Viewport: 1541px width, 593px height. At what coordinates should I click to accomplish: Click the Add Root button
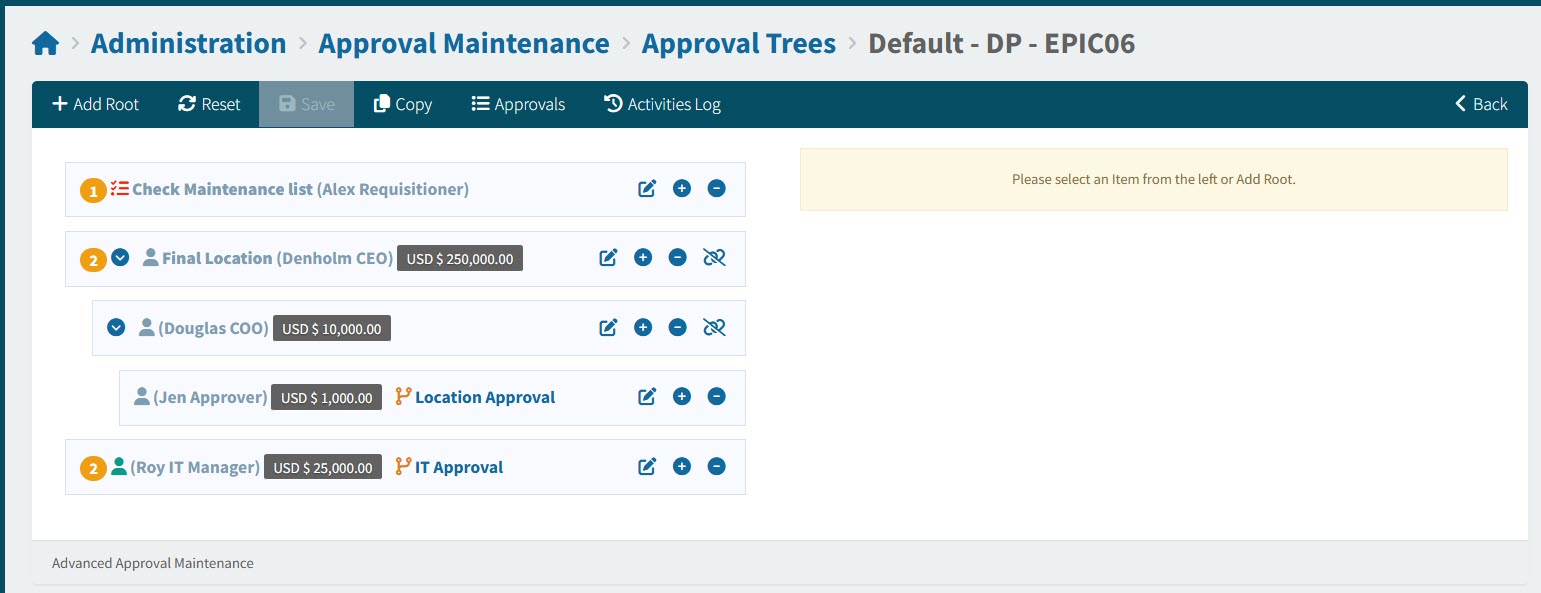pyautogui.click(x=95, y=103)
